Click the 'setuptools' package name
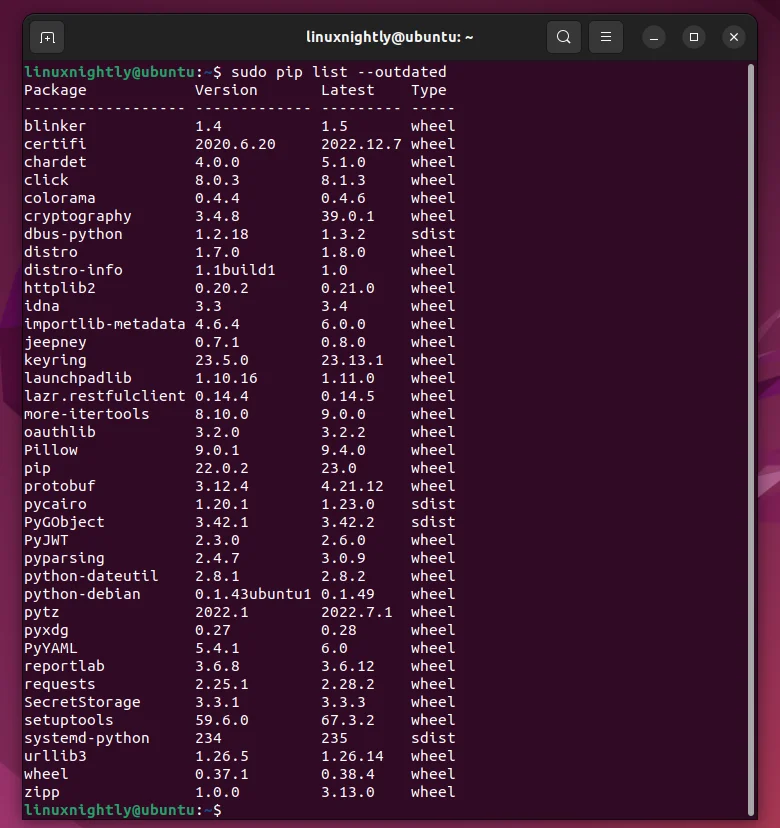Viewport: 780px width, 828px height. pos(69,720)
